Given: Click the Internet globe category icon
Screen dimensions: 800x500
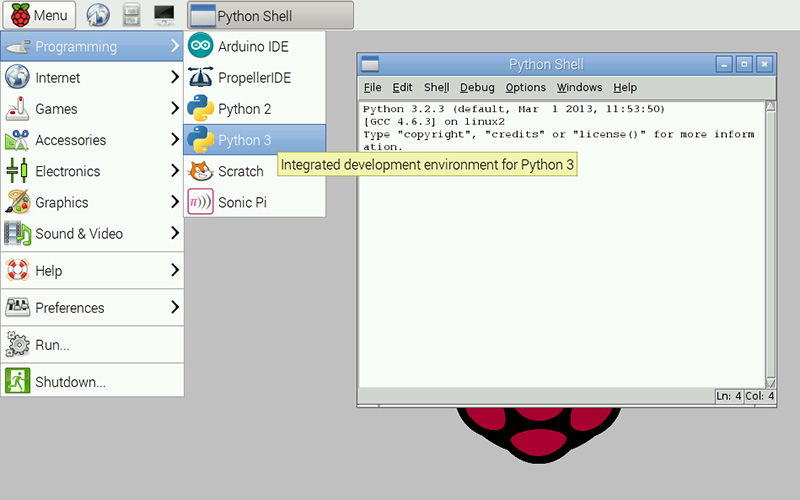Looking at the screenshot, I should 17,77.
